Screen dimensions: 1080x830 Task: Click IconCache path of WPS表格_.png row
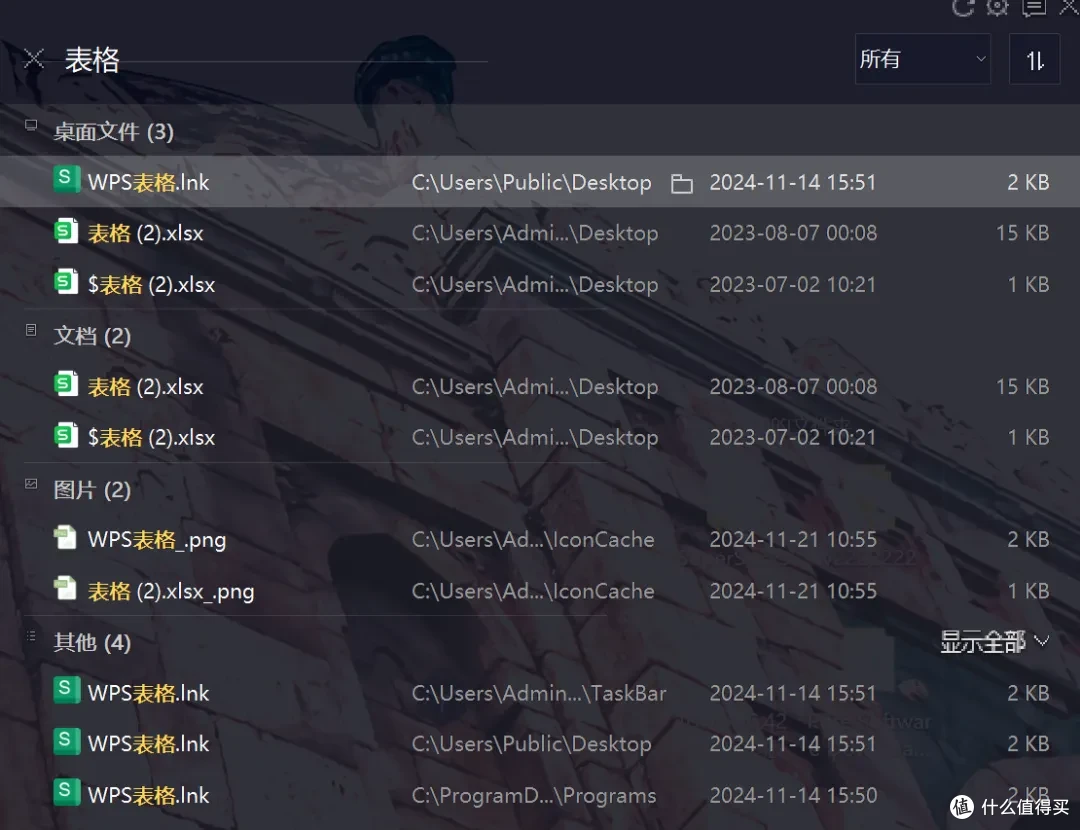532,540
